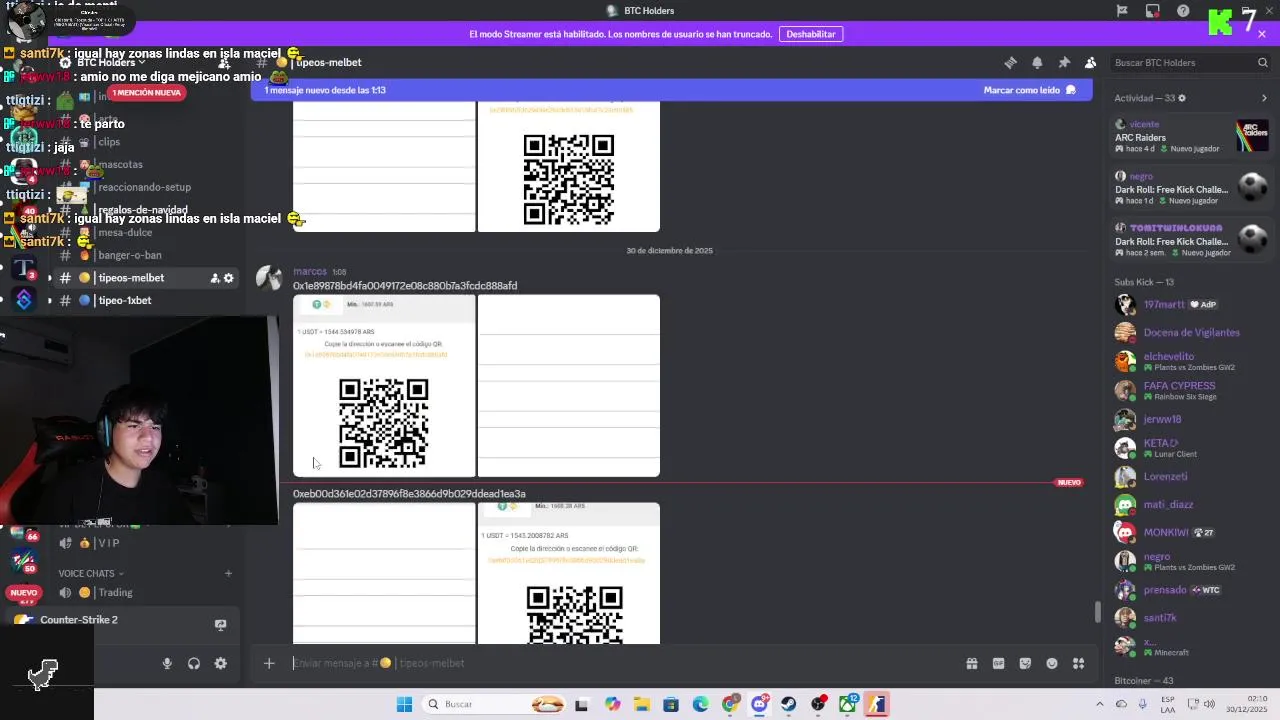Click marcos username in chat
Viewport: 1280px width, 720px height.
(x=310, y=271)
